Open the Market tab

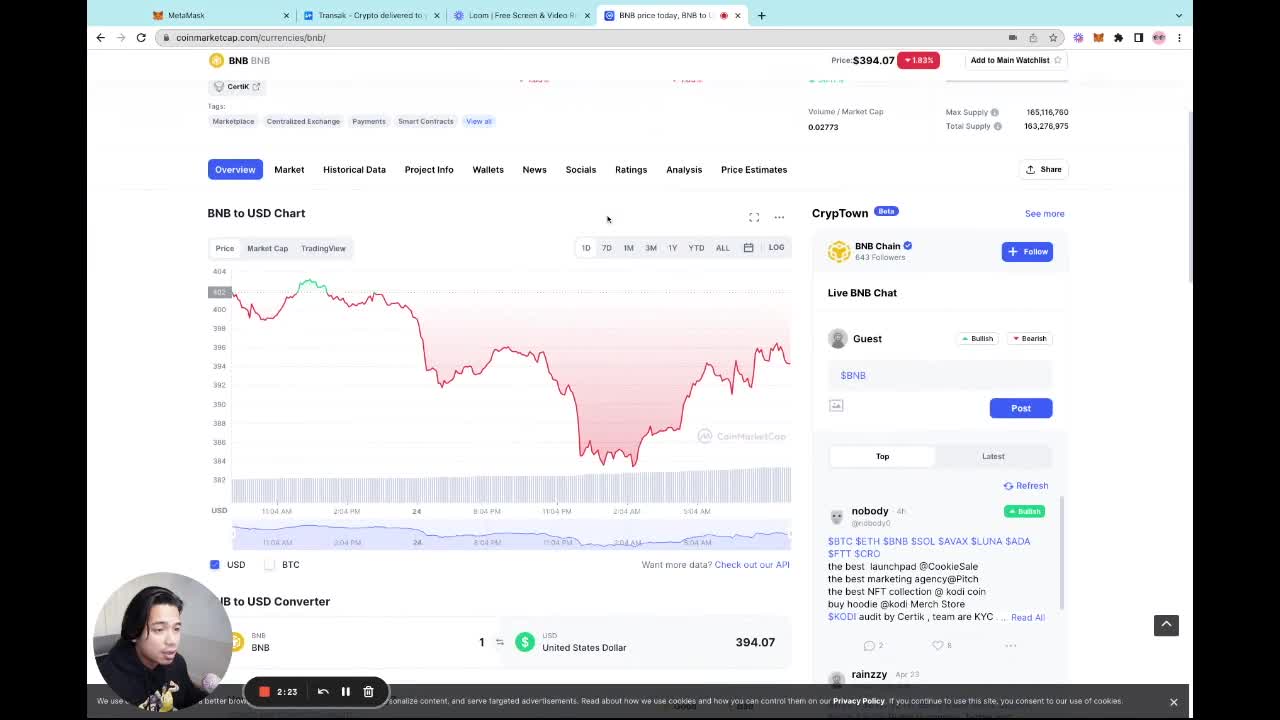[x=289, y=169]
